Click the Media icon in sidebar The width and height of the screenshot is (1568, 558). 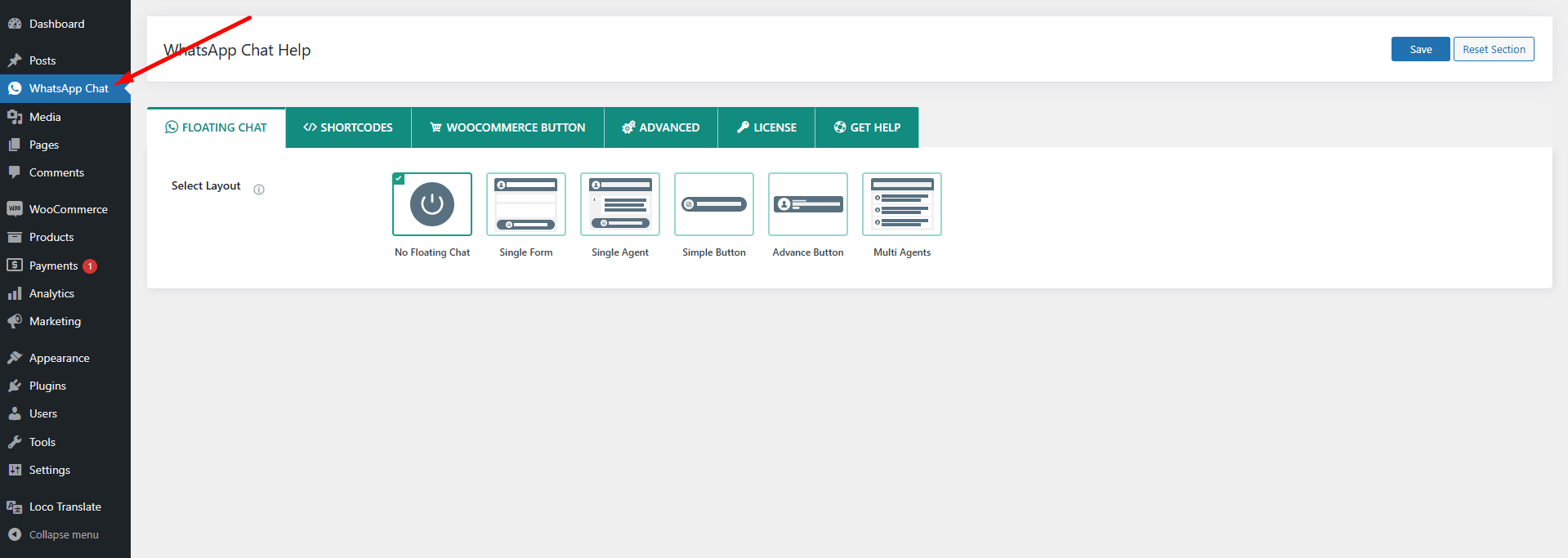15,117
